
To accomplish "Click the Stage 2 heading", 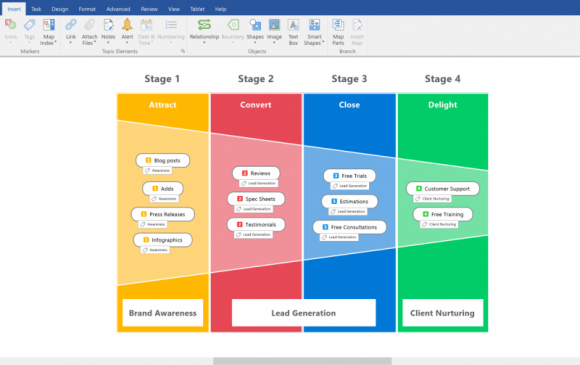I will click(256, 79).
